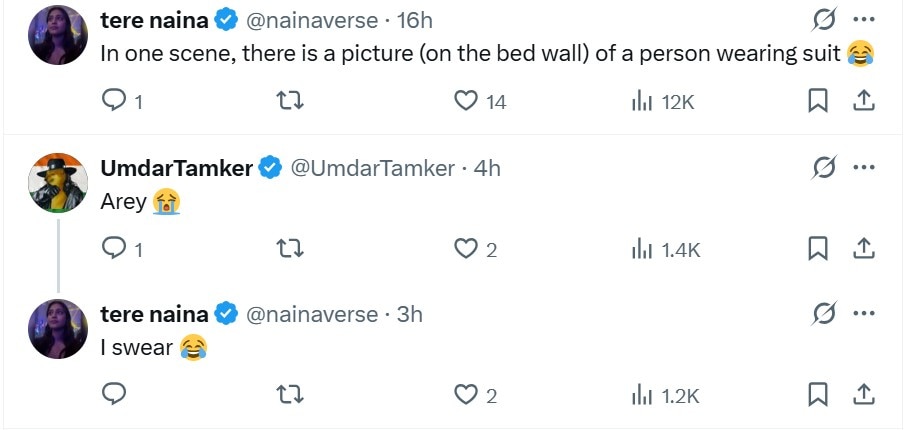This screenshot has width=907, height=430.
Task: Open UmdarTamker's profile avatar
Action: 58,183
